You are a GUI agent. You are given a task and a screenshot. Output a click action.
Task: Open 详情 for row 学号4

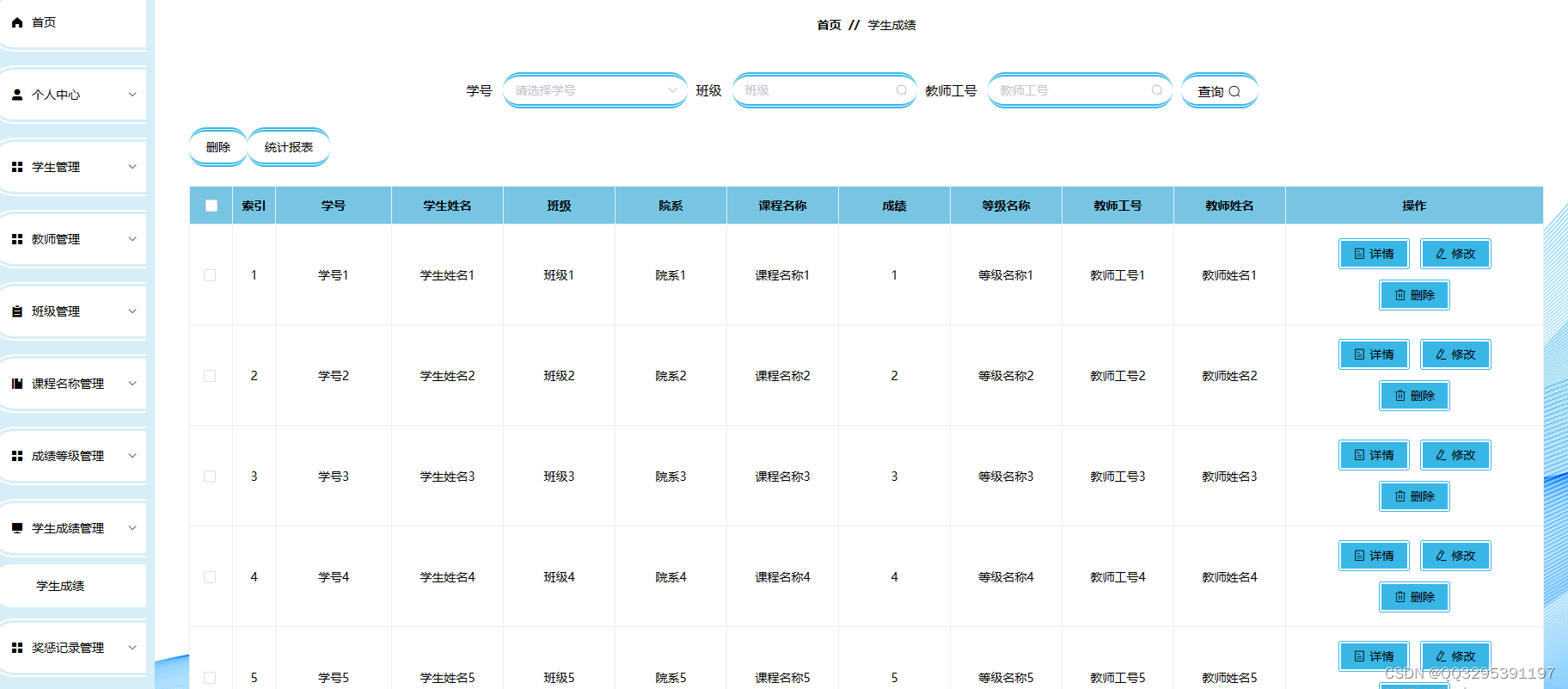pos(1374,556)
